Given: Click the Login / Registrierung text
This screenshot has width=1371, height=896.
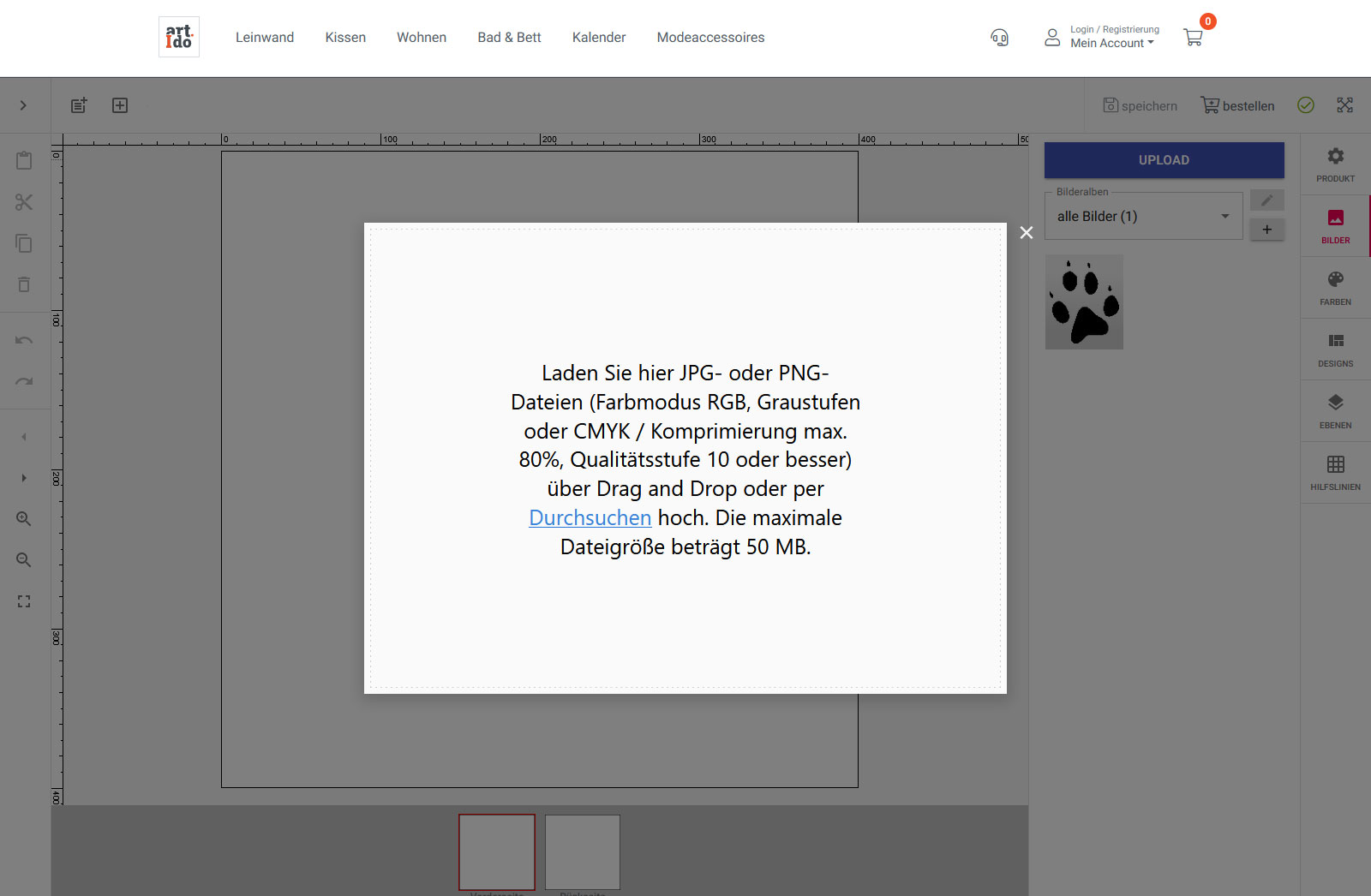Looking at the screenshot, I should pos(1115,29).
